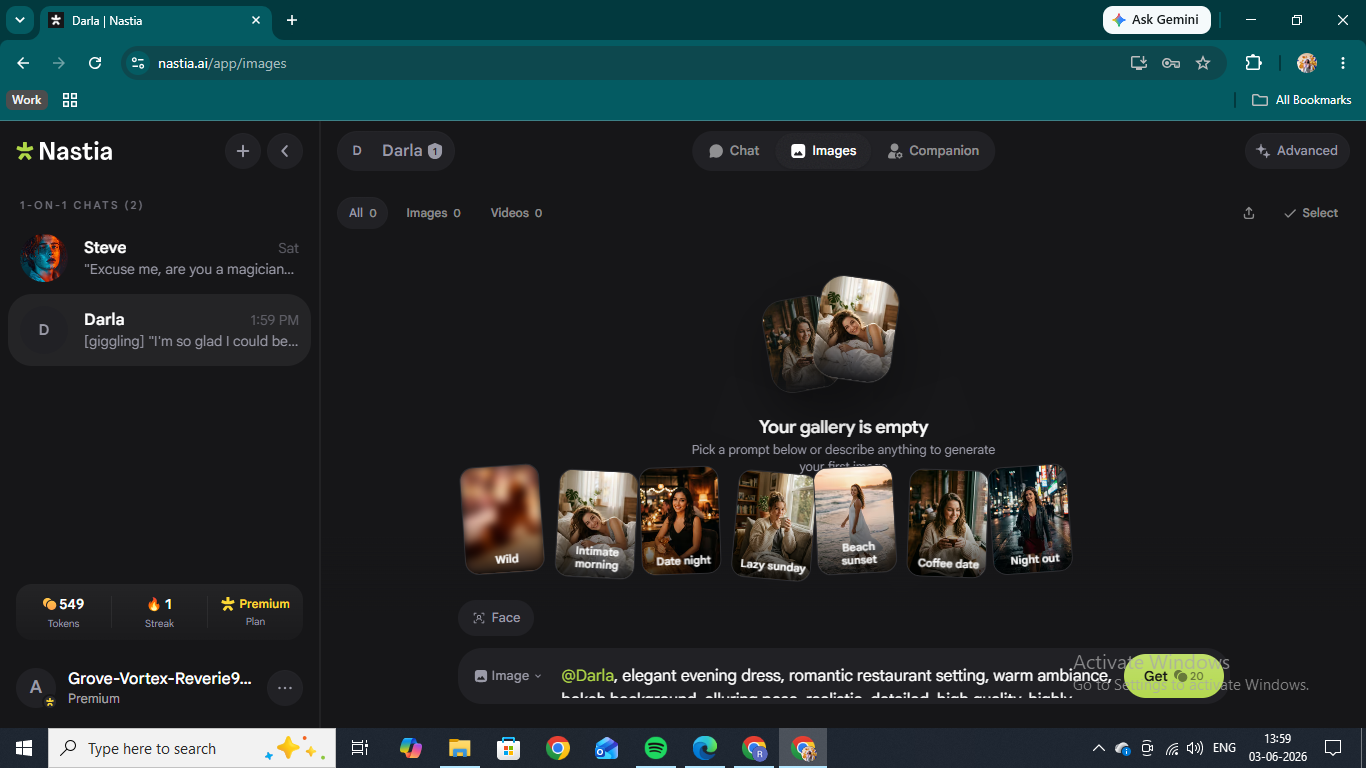
Task: Bookmark this page with star icon
Action: 1203,63
